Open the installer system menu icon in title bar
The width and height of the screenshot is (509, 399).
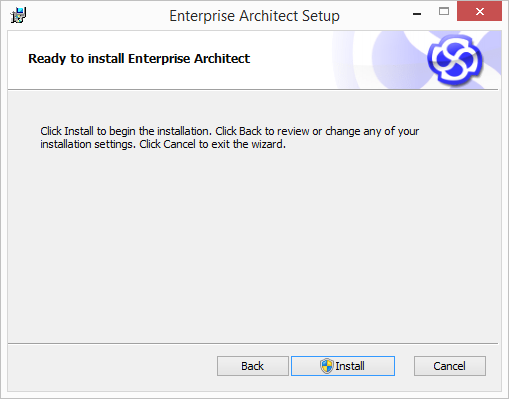click(18, 15)
